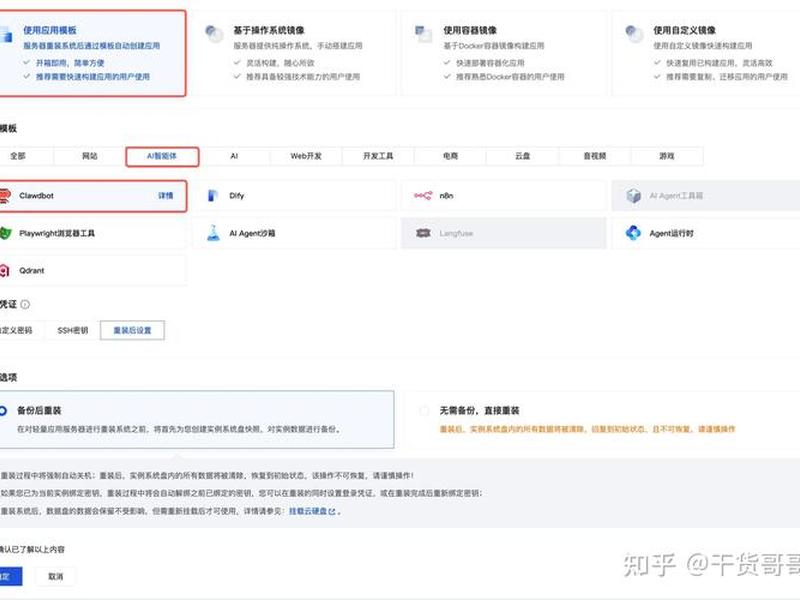Click the Agent运行时 blue logo icon
800x600 pixels.
[633, 233]
